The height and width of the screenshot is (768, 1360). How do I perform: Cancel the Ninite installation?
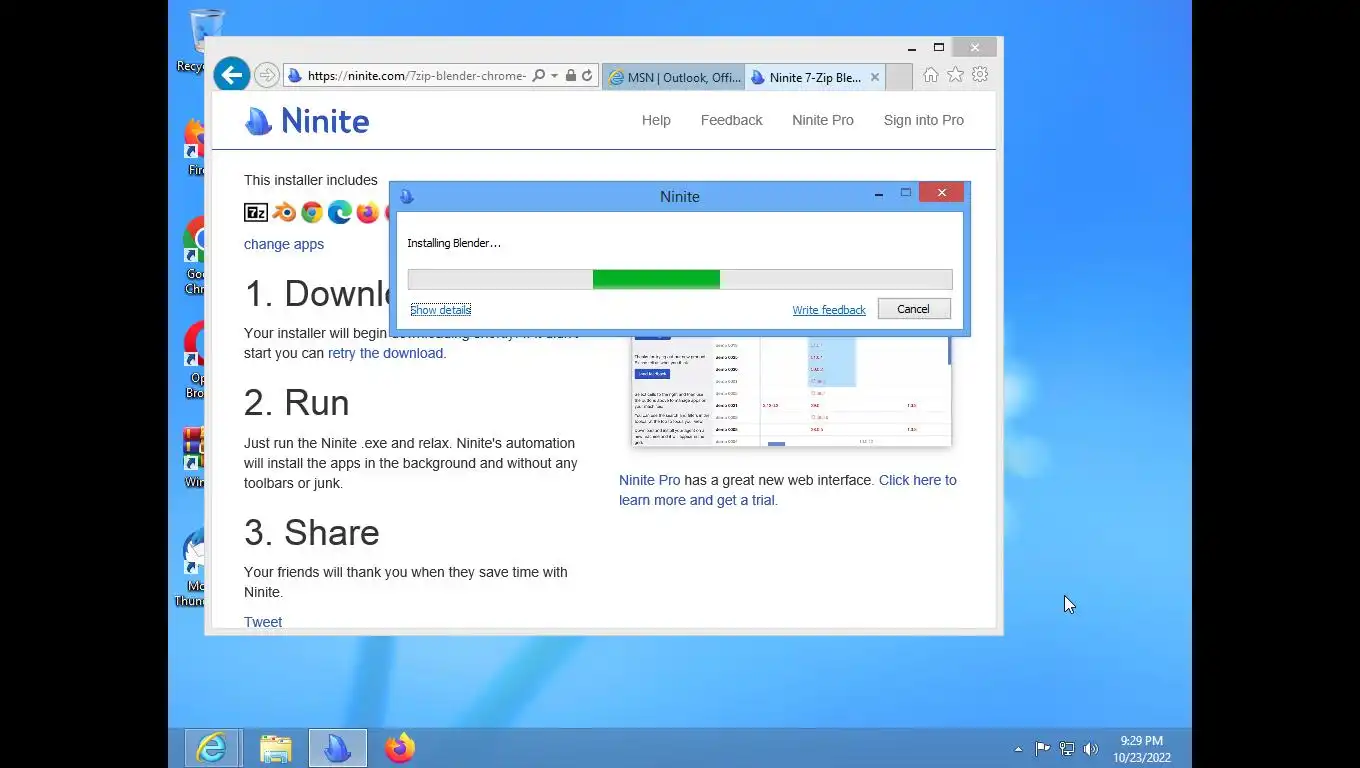tap(914, 309)
